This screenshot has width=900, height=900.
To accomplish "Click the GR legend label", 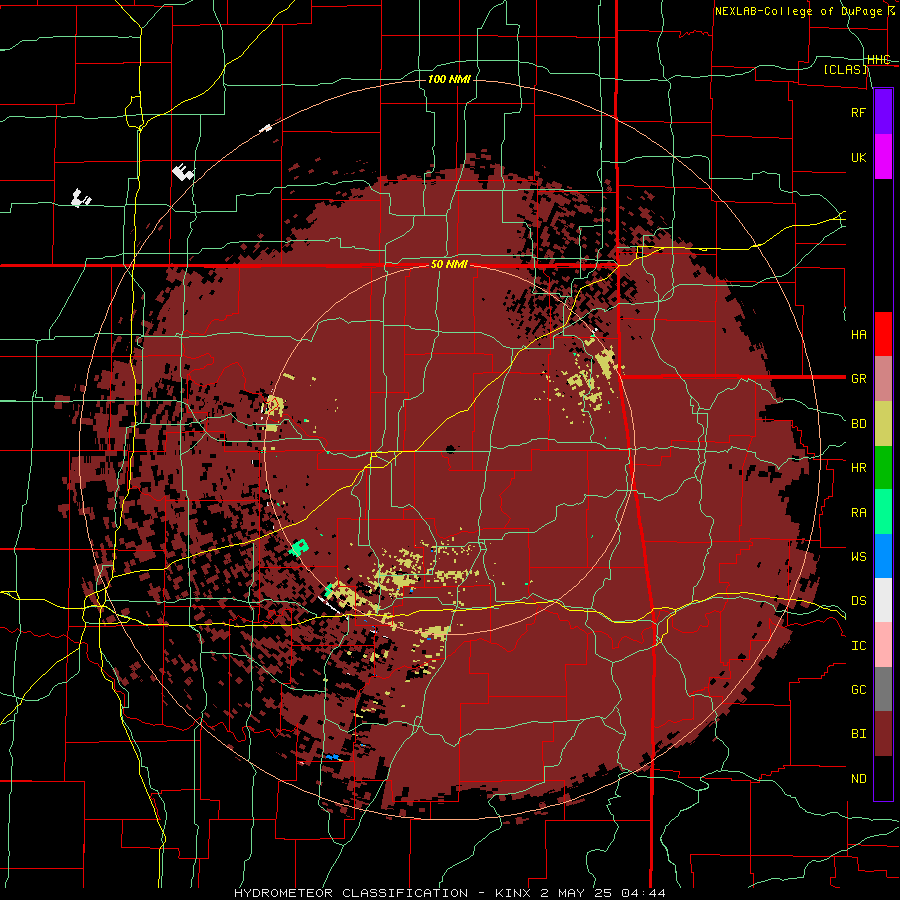I will point(858,379).
